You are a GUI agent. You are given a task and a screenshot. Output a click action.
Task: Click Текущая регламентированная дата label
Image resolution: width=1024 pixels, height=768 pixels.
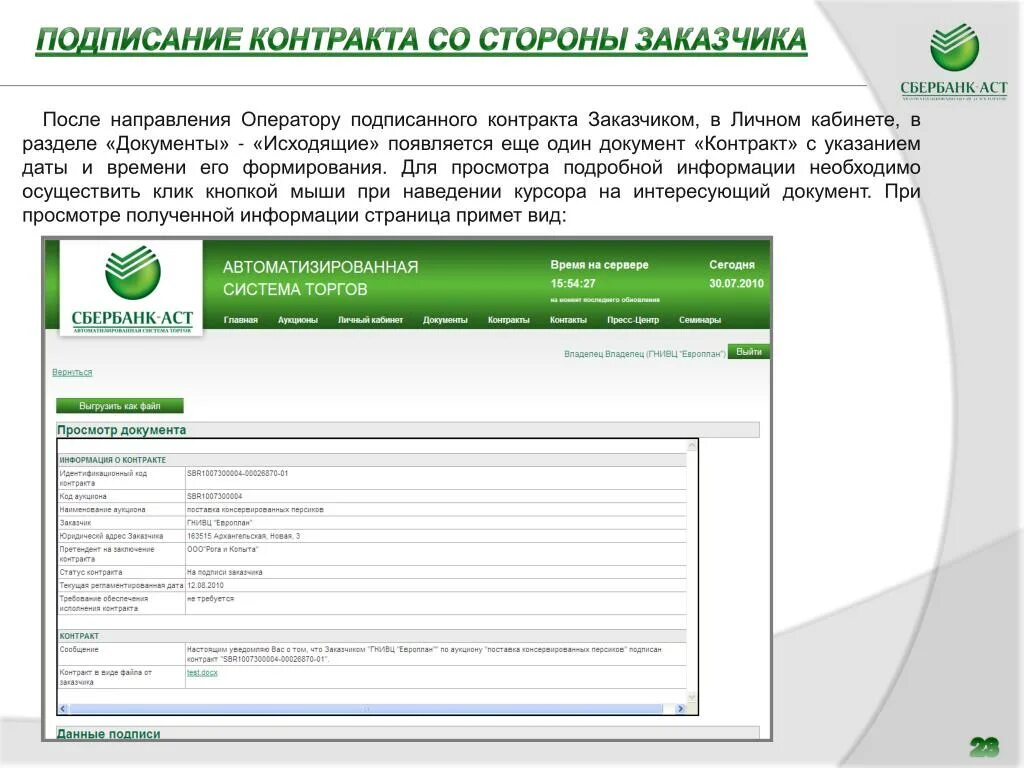[x=121, y=585]
